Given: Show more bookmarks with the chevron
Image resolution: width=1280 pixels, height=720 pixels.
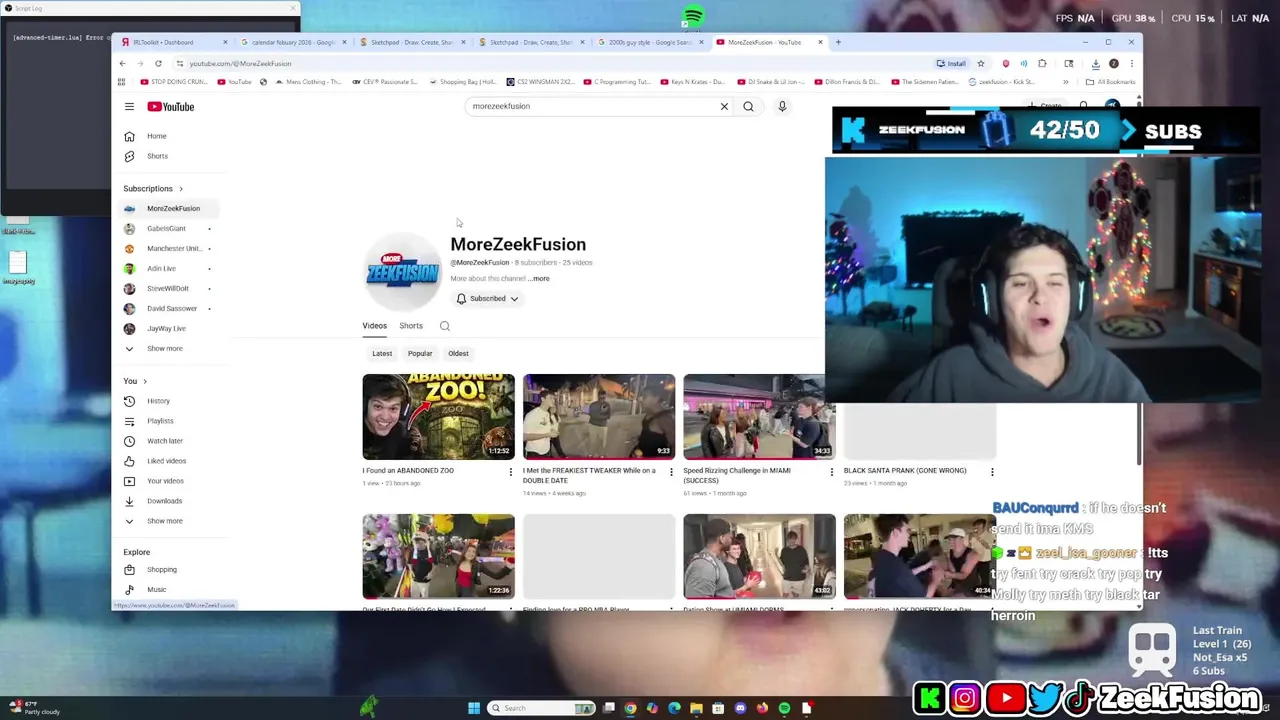Looking at the screenshot, I should click(x=1065, y=82).
